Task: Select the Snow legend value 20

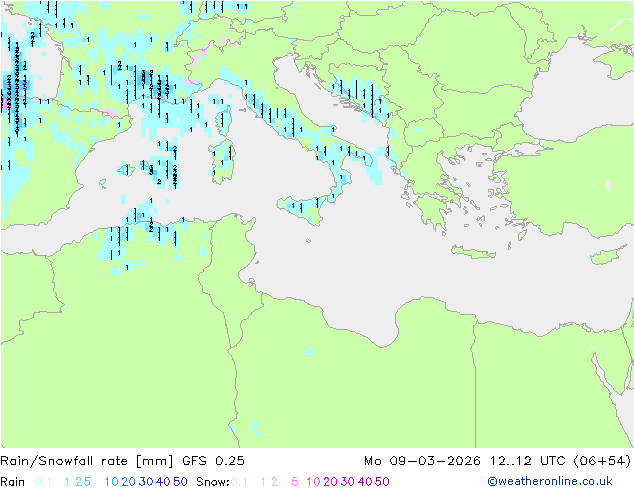Action: tap(330, 482)
